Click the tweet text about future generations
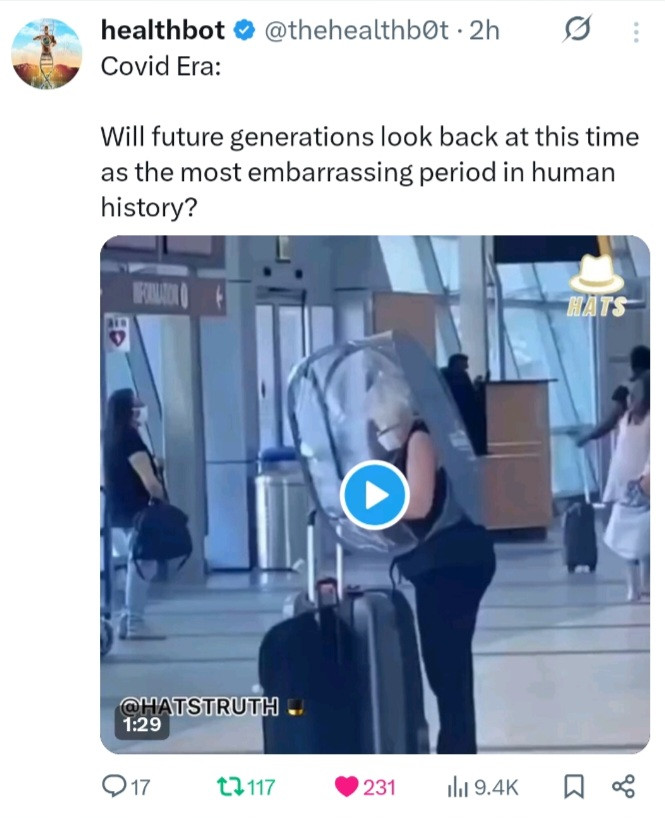This screenshot has width=665, height=818. (370, 172)
